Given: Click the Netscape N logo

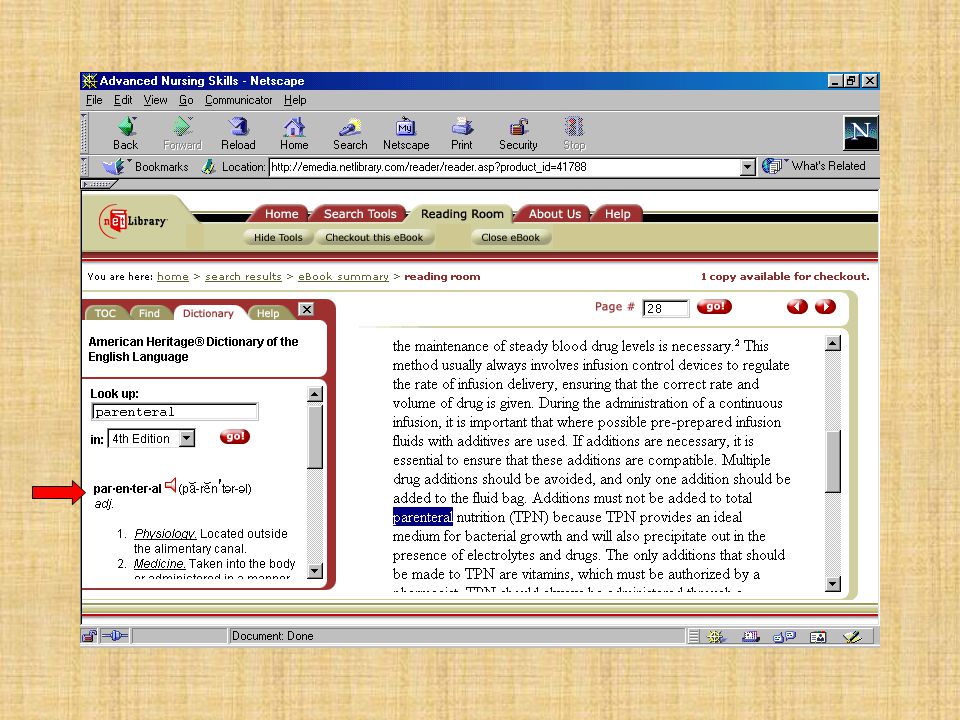Looking at the screenshot, I should 860,132.
